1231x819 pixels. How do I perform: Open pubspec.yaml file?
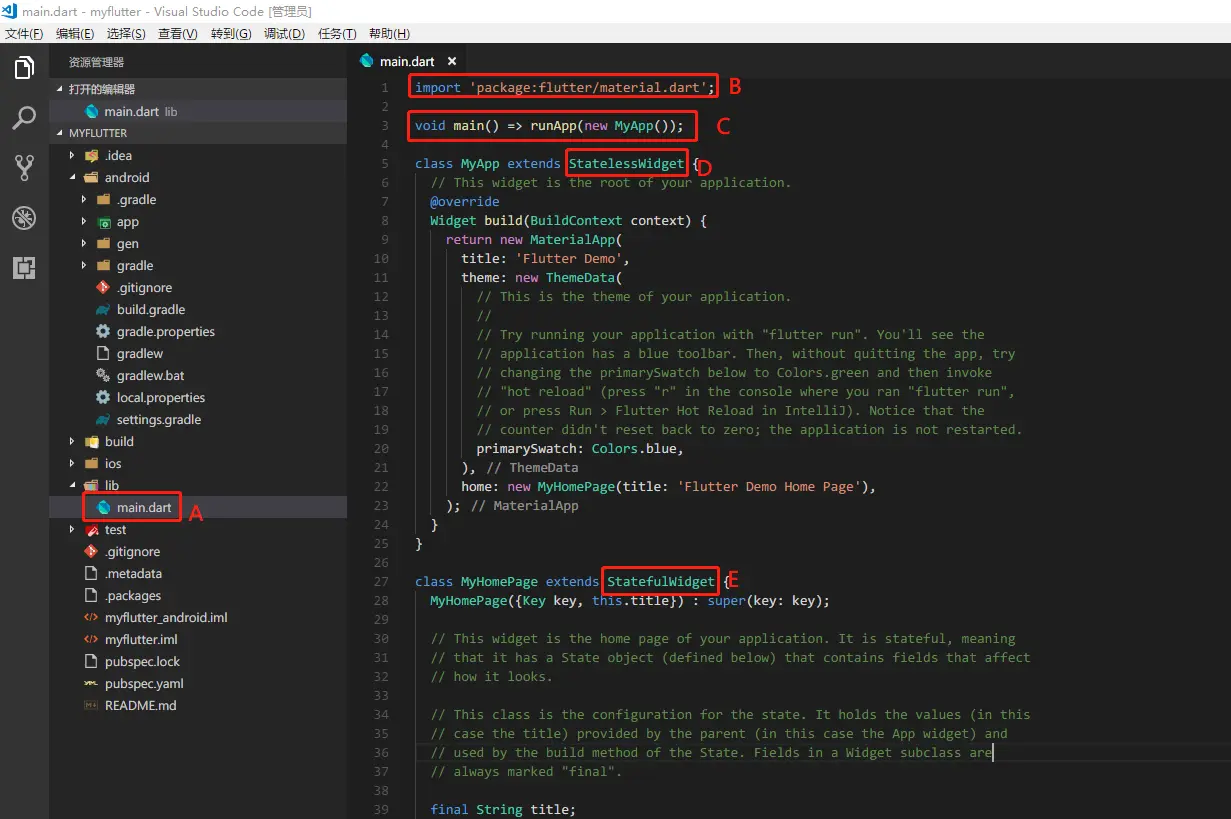coord(198,683)
